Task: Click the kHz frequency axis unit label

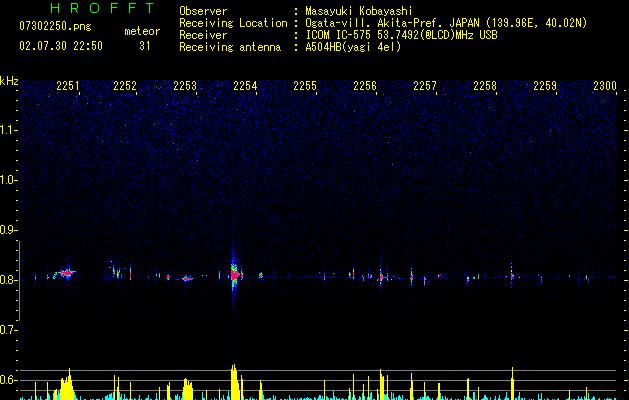Action: pos(9,81)
